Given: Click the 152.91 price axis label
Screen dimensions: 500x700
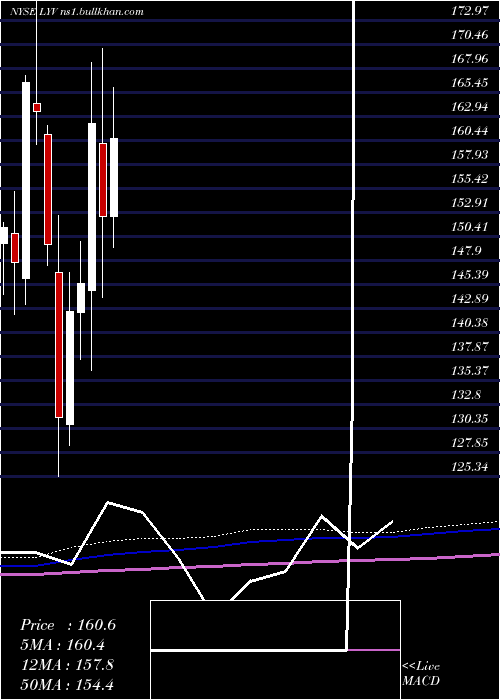Looking at the screenshot, I should 470,203.
